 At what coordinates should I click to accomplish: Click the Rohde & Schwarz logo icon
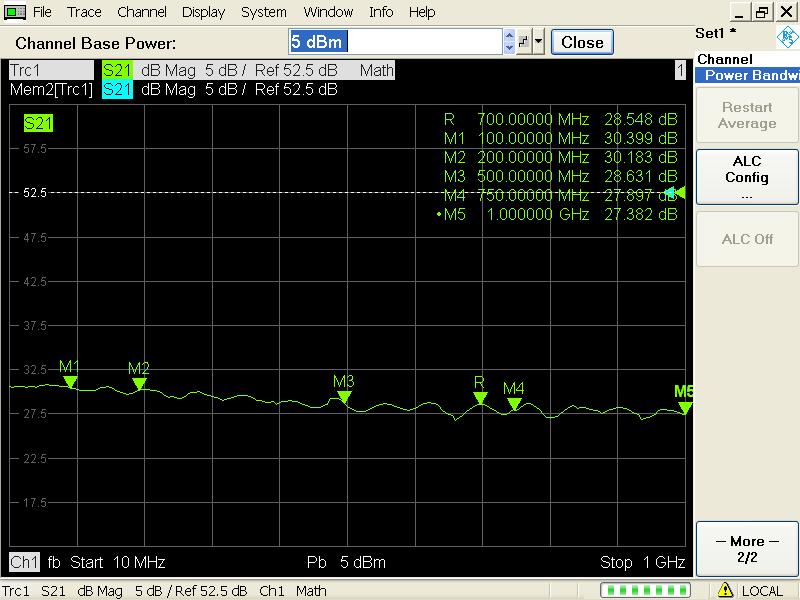click(786, 38)
